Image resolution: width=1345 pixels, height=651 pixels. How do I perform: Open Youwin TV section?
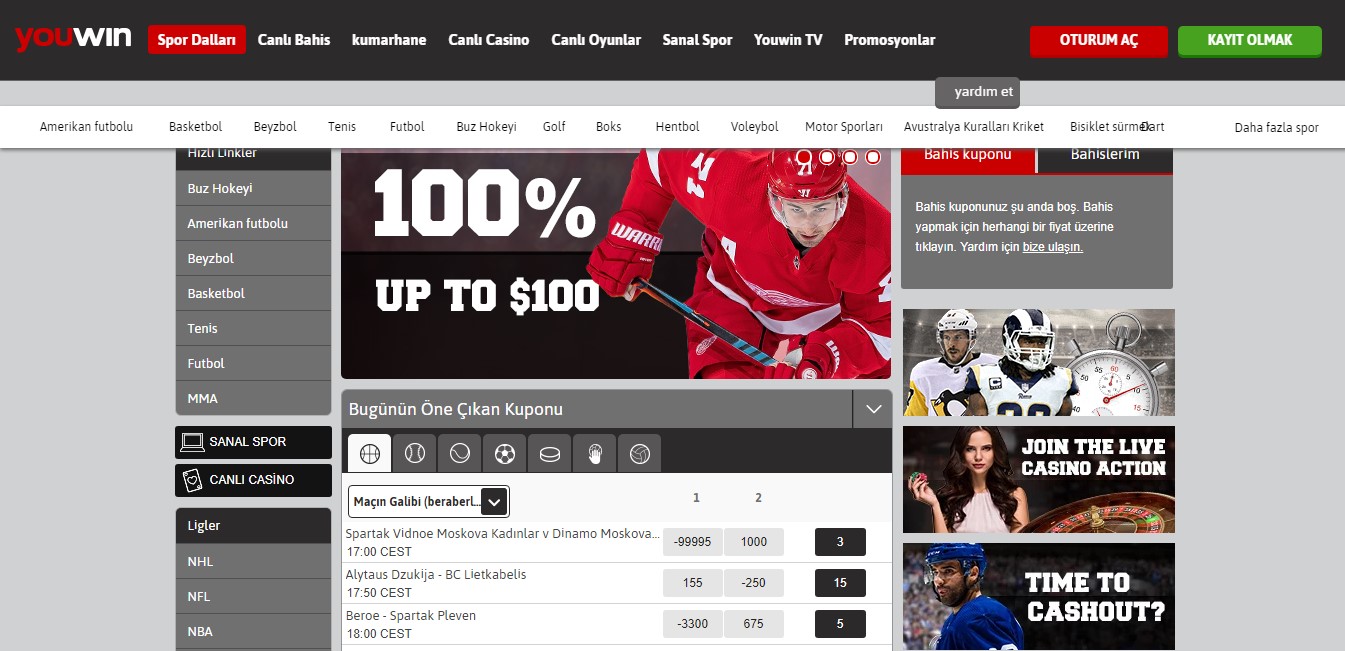tap(788, 40)
